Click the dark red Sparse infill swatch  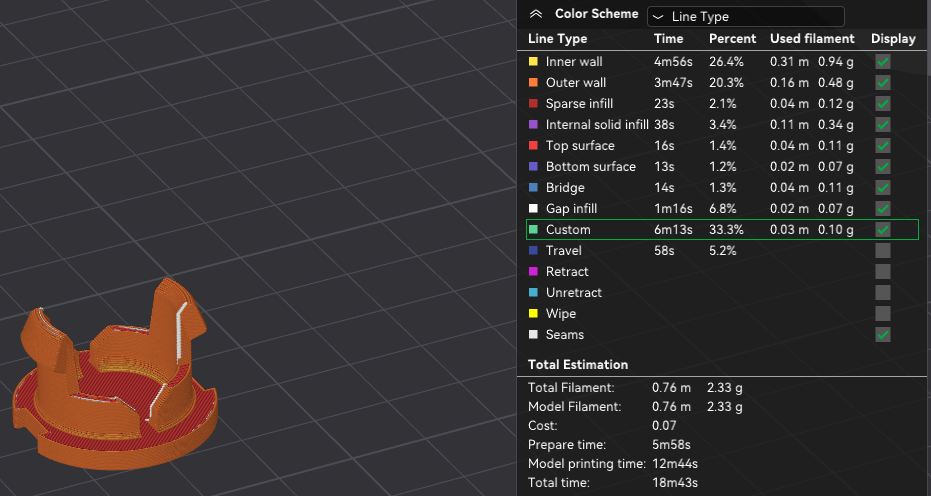pyautogui.click(x=533, y=103)
